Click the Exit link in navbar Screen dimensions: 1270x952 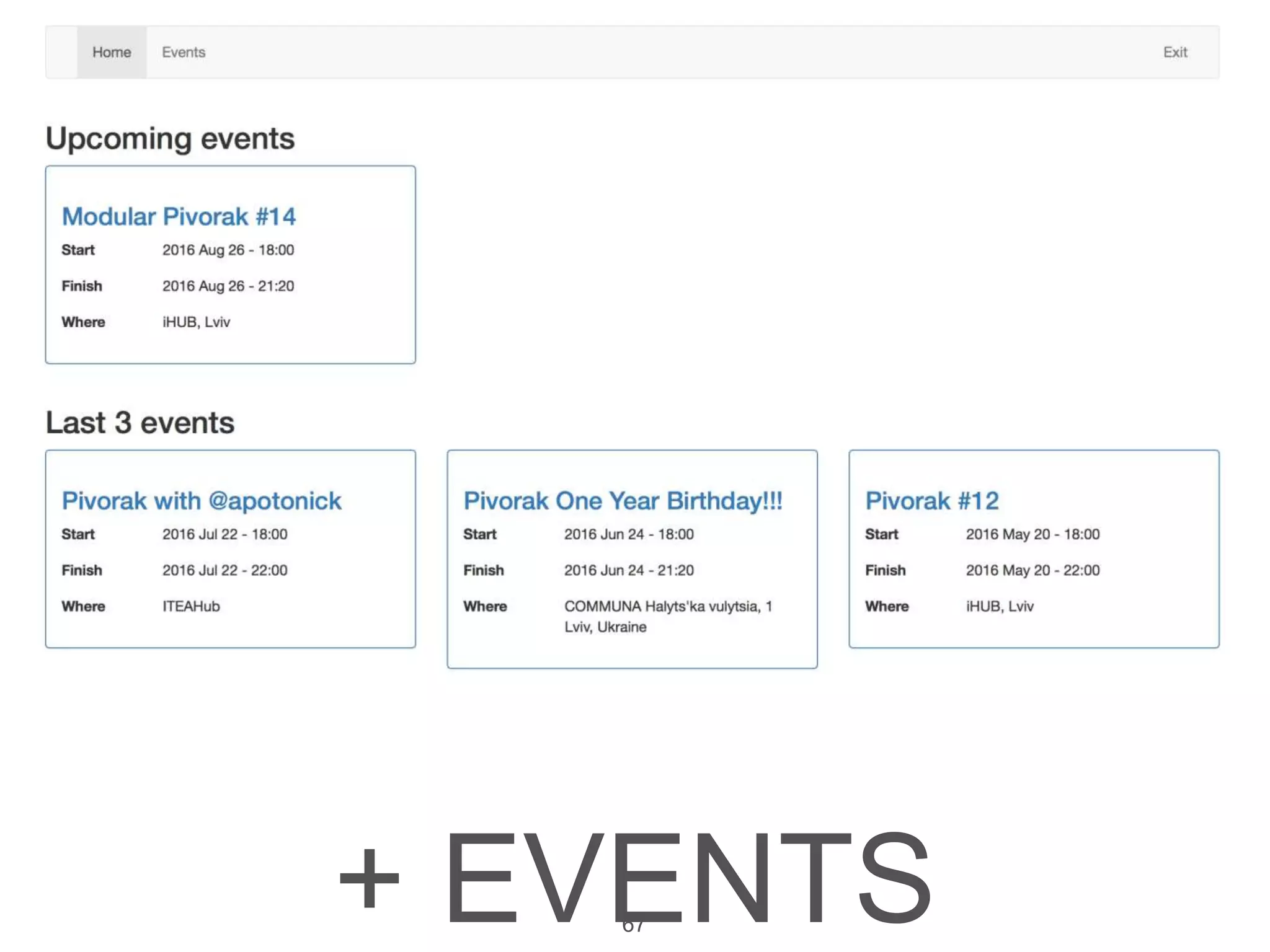[x=1175, y=52]
